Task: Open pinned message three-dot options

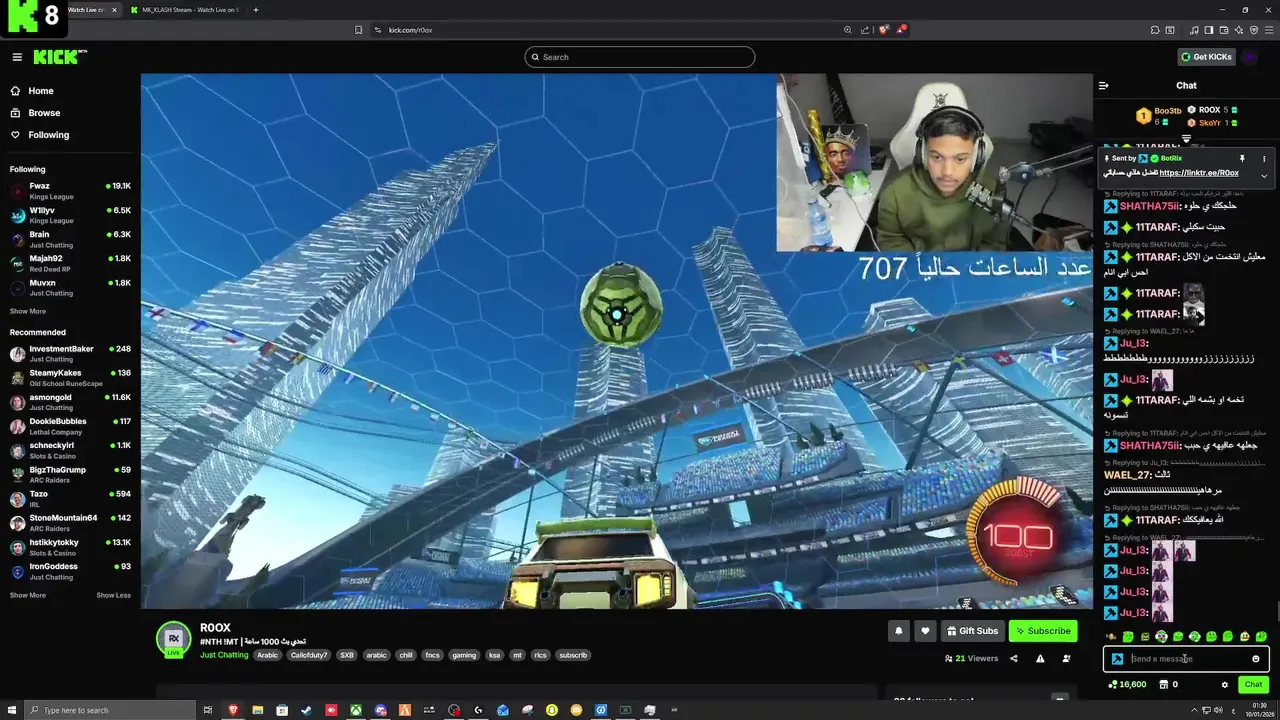Action: click(1264, 158)
